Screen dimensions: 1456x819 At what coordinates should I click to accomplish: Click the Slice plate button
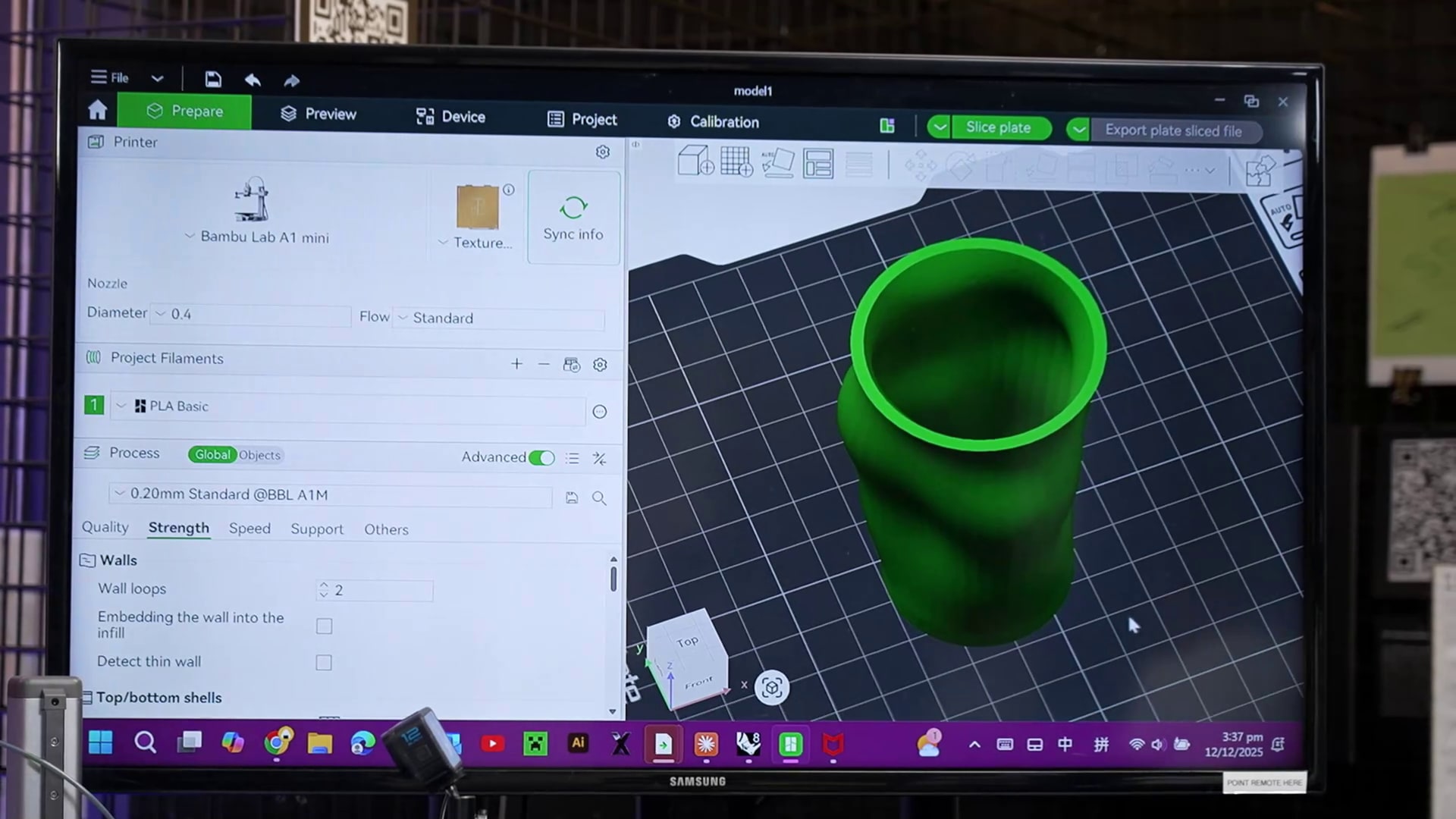pos(997,127)
